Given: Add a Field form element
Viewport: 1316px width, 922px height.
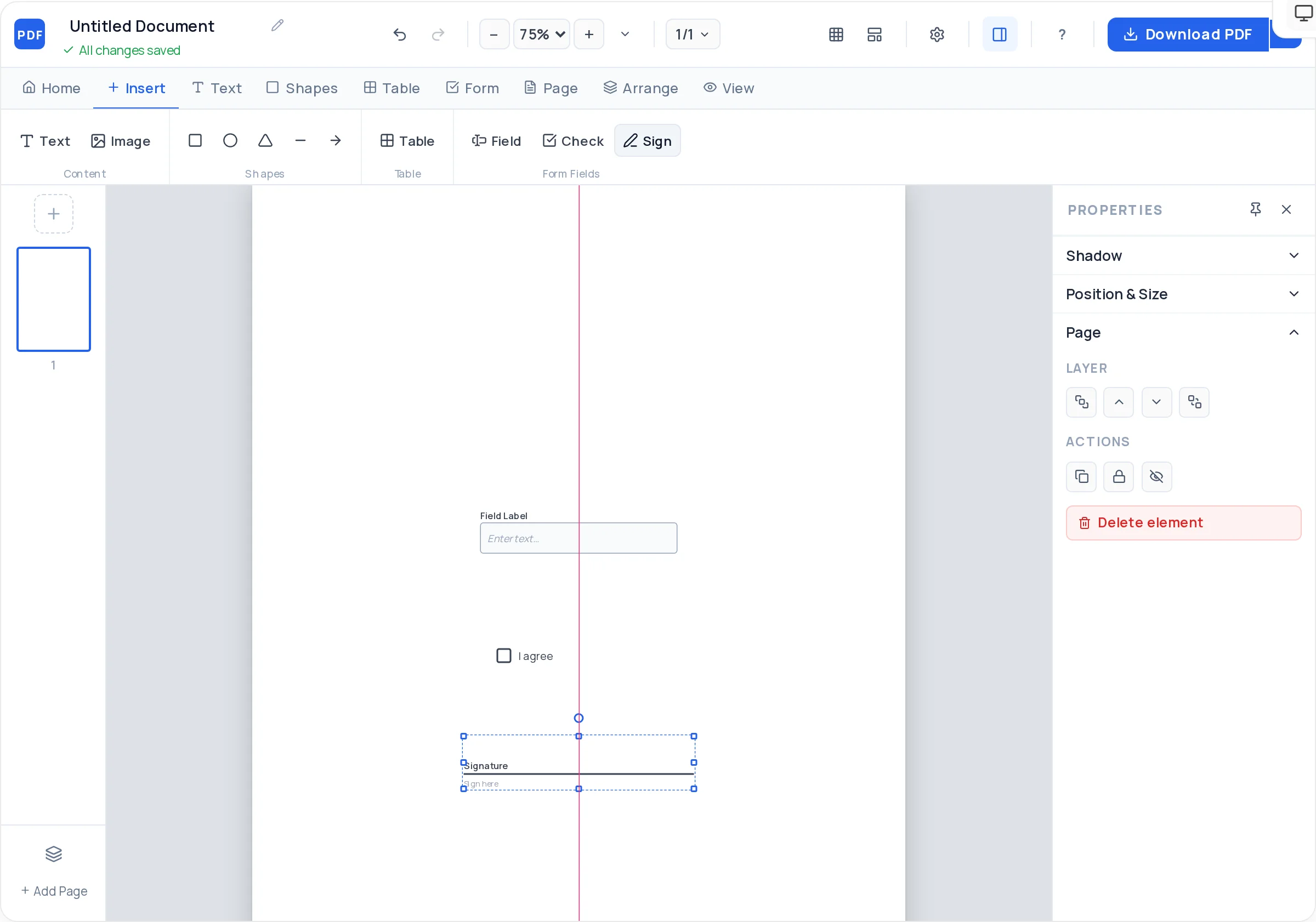Looking at the screenshot, I should [496, 141].
